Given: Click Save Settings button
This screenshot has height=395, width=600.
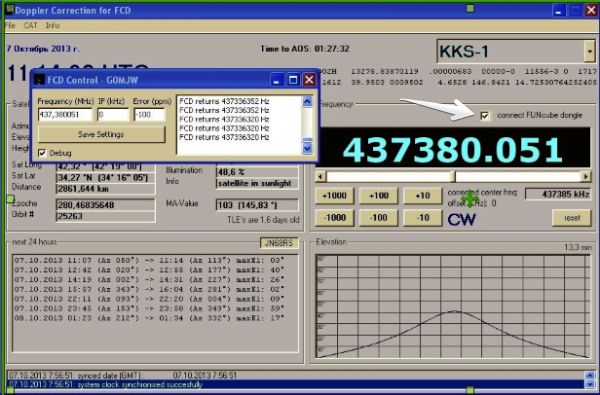Looking at the screenshot, I should coord(101,134).
